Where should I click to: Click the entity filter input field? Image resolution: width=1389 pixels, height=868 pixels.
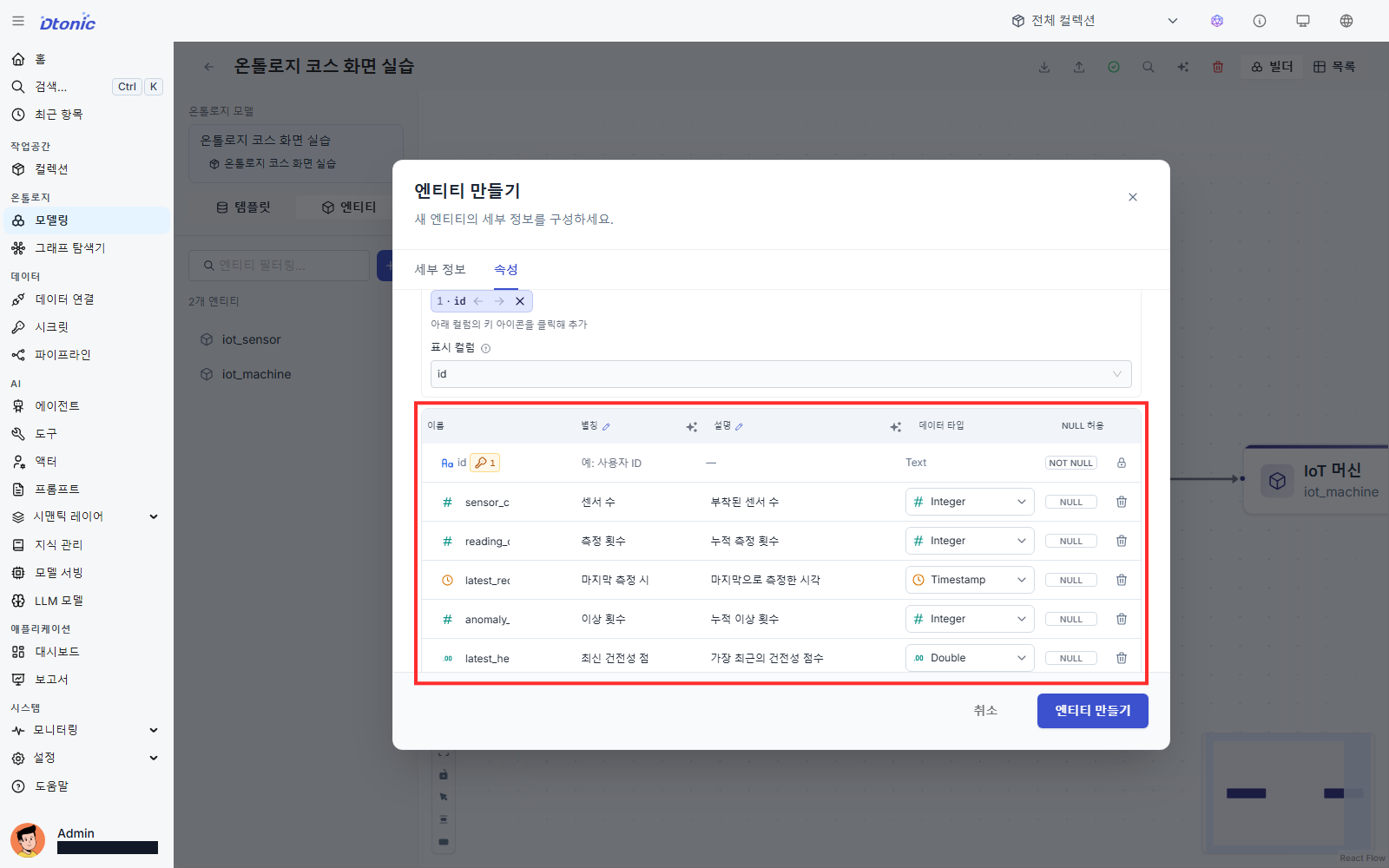pos(280,266)
